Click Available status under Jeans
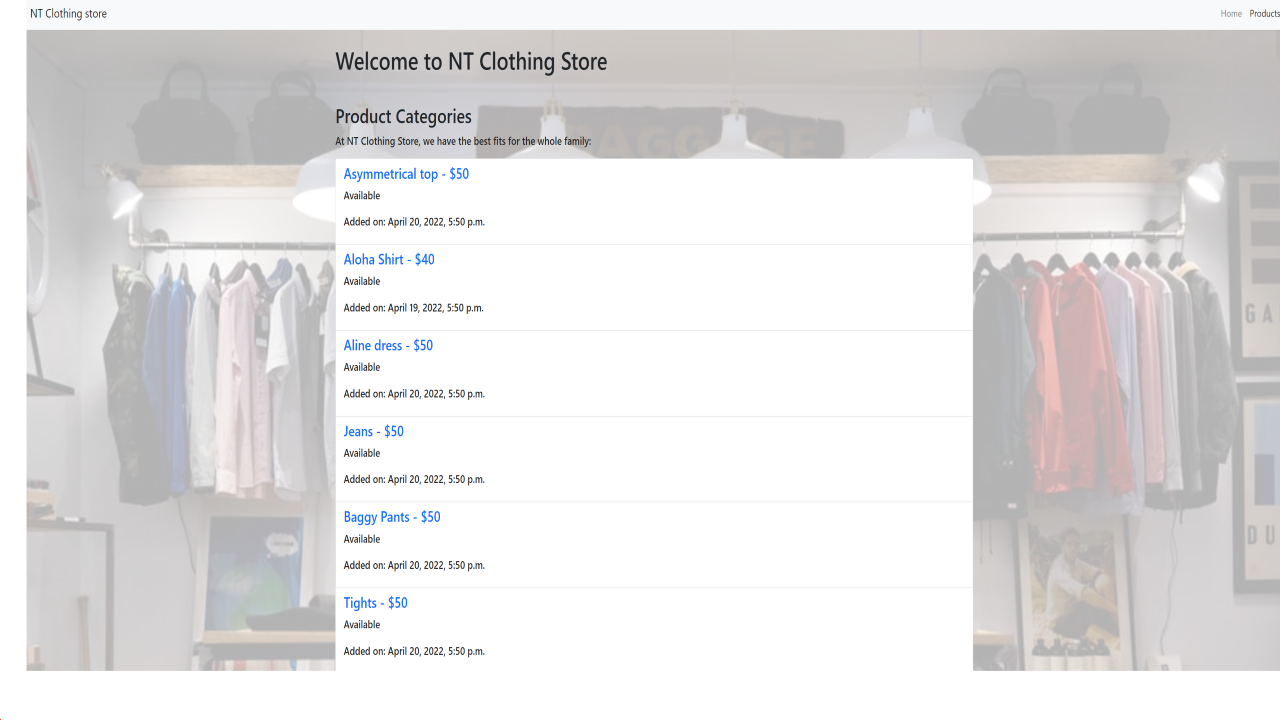 pos(362,454)
